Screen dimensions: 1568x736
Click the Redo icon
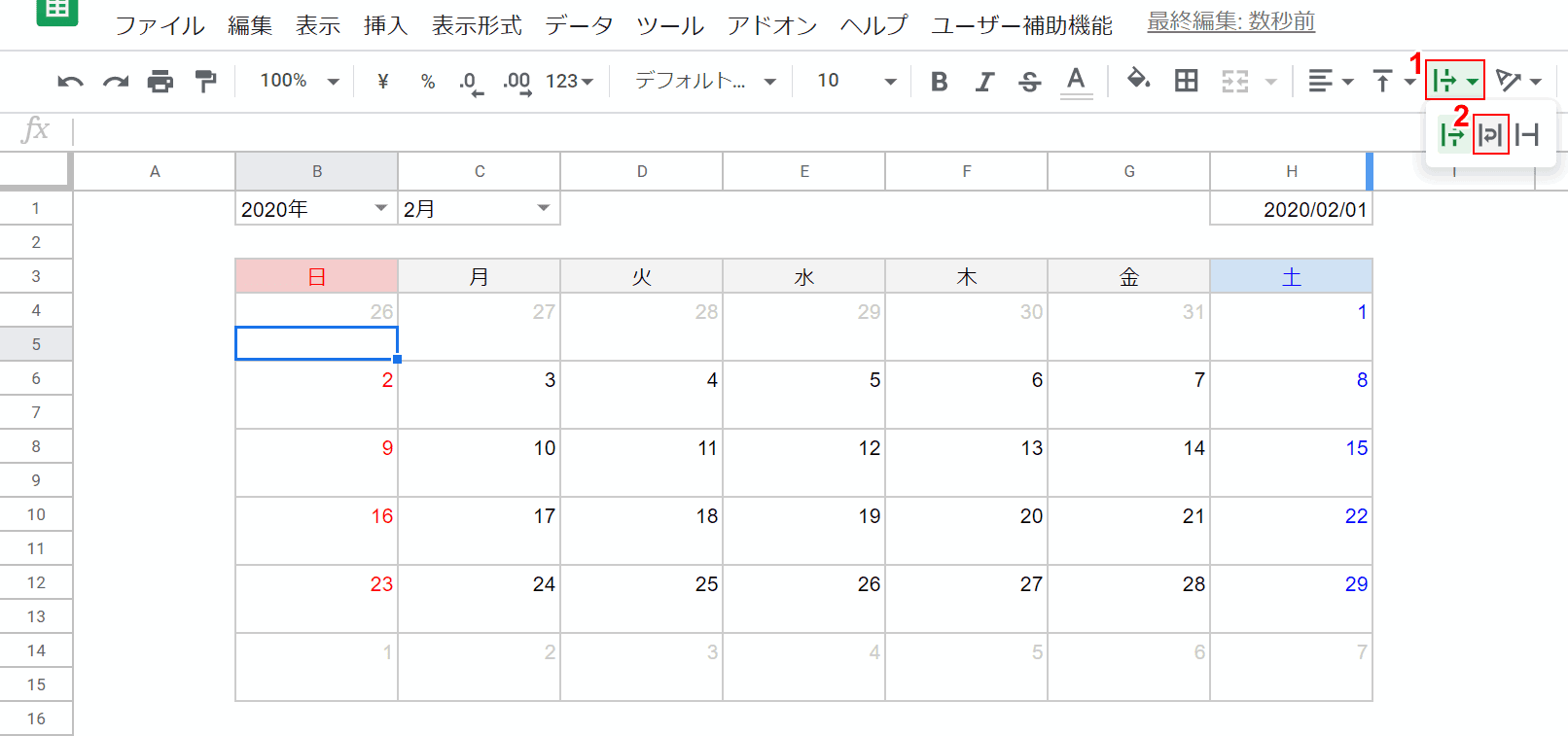116,82
